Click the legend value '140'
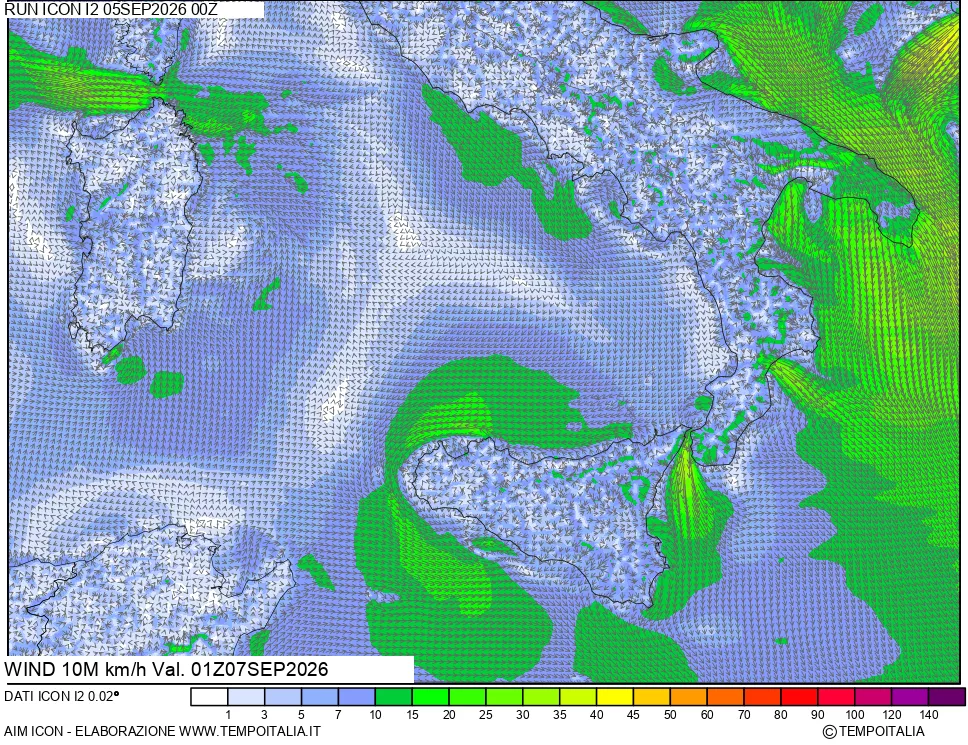 pyautogui.click(x=928, y=715)
